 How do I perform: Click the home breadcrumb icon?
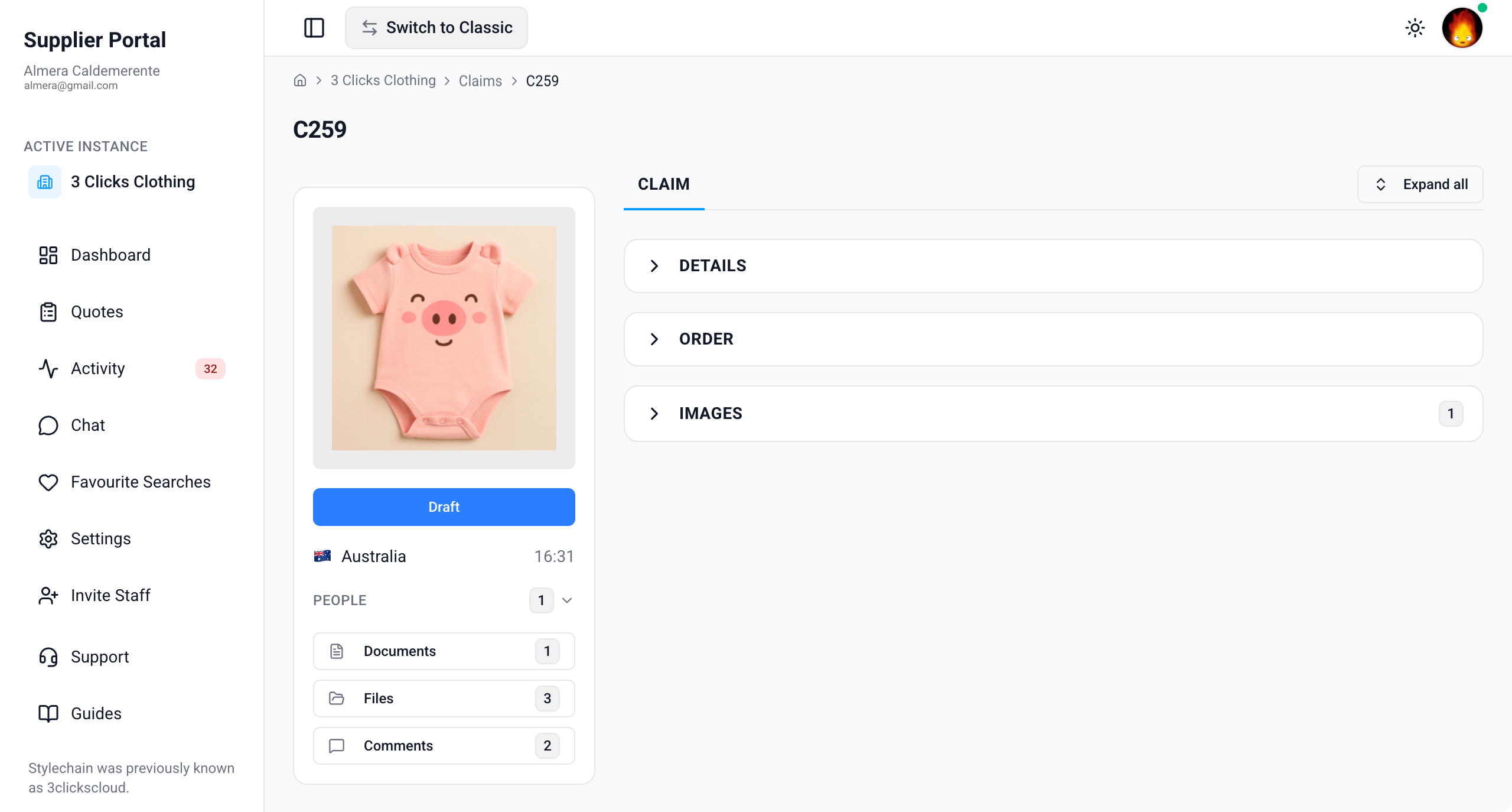tap(300, 80)
